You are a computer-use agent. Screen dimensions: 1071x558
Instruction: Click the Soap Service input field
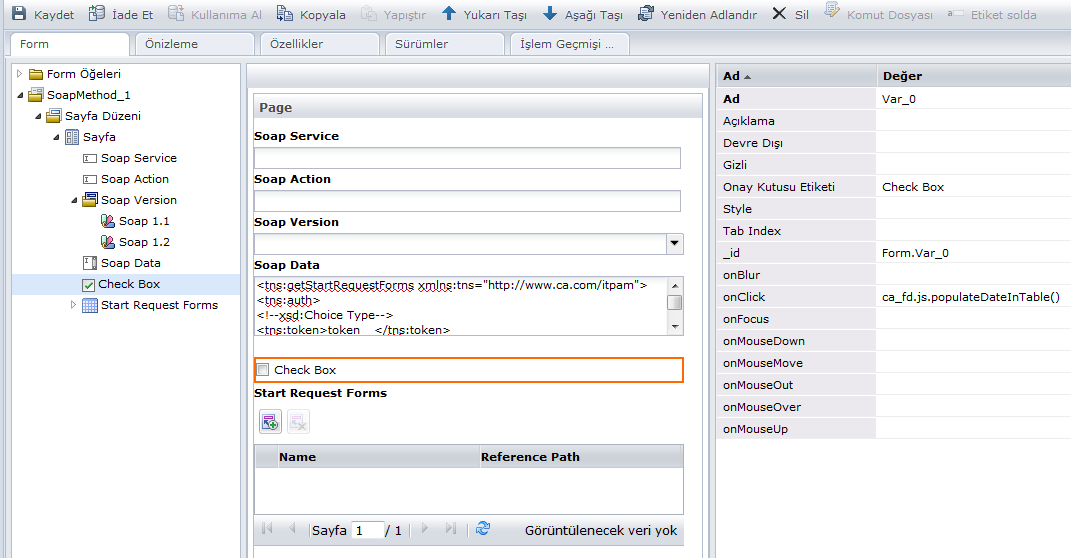tap(467, 158)
